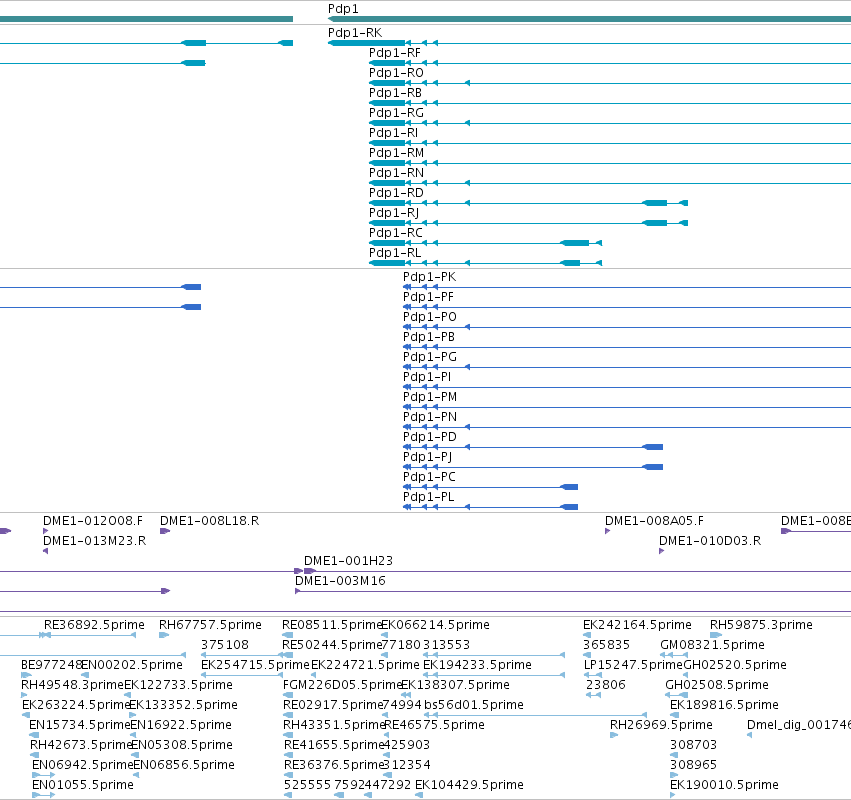
Task: Select transcript Pdp1-RF label
Action: point(395,53)
